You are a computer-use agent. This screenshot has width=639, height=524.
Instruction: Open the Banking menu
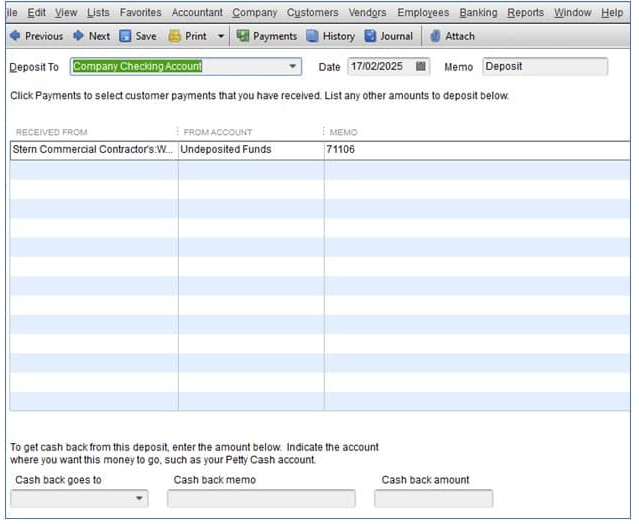point(478,13)
